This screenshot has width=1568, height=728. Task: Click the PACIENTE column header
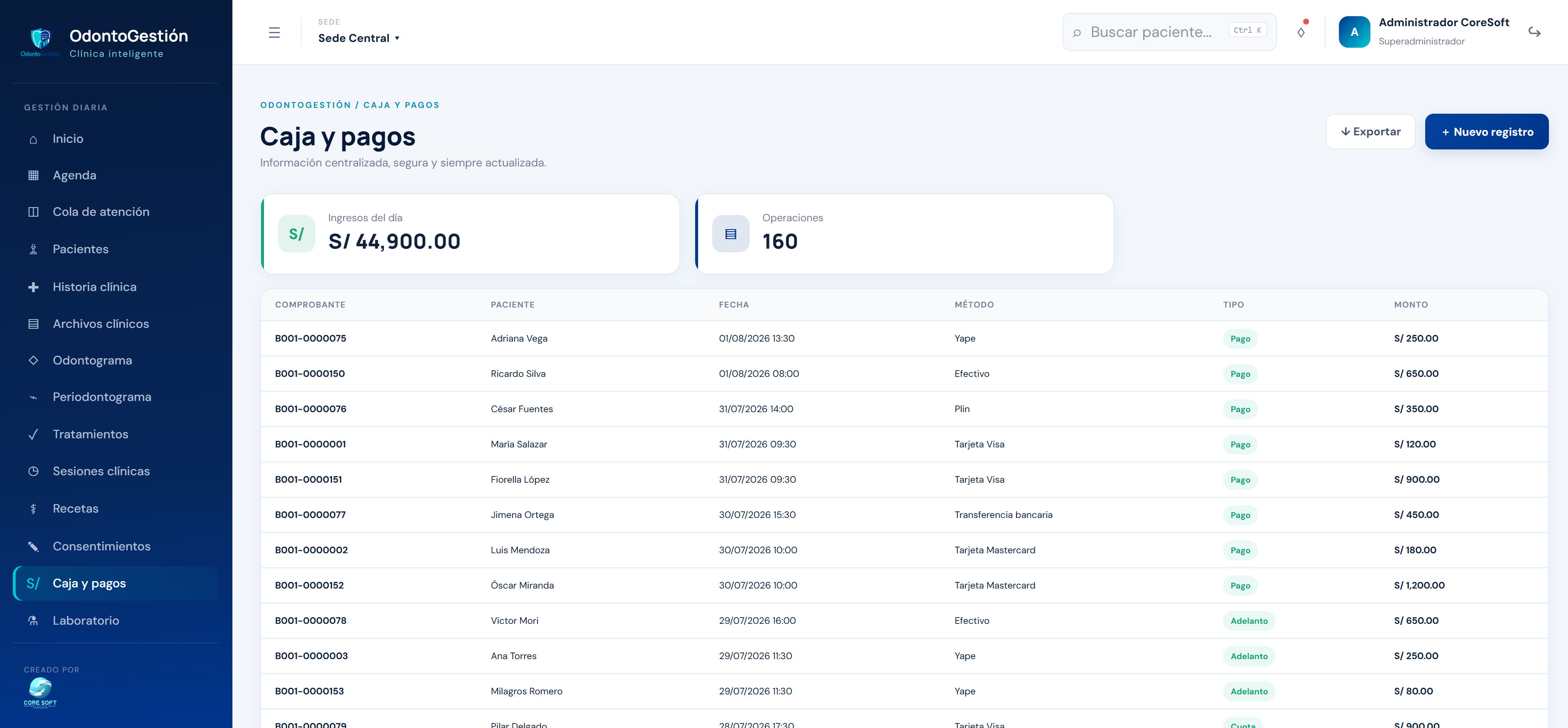pos(513,304)
